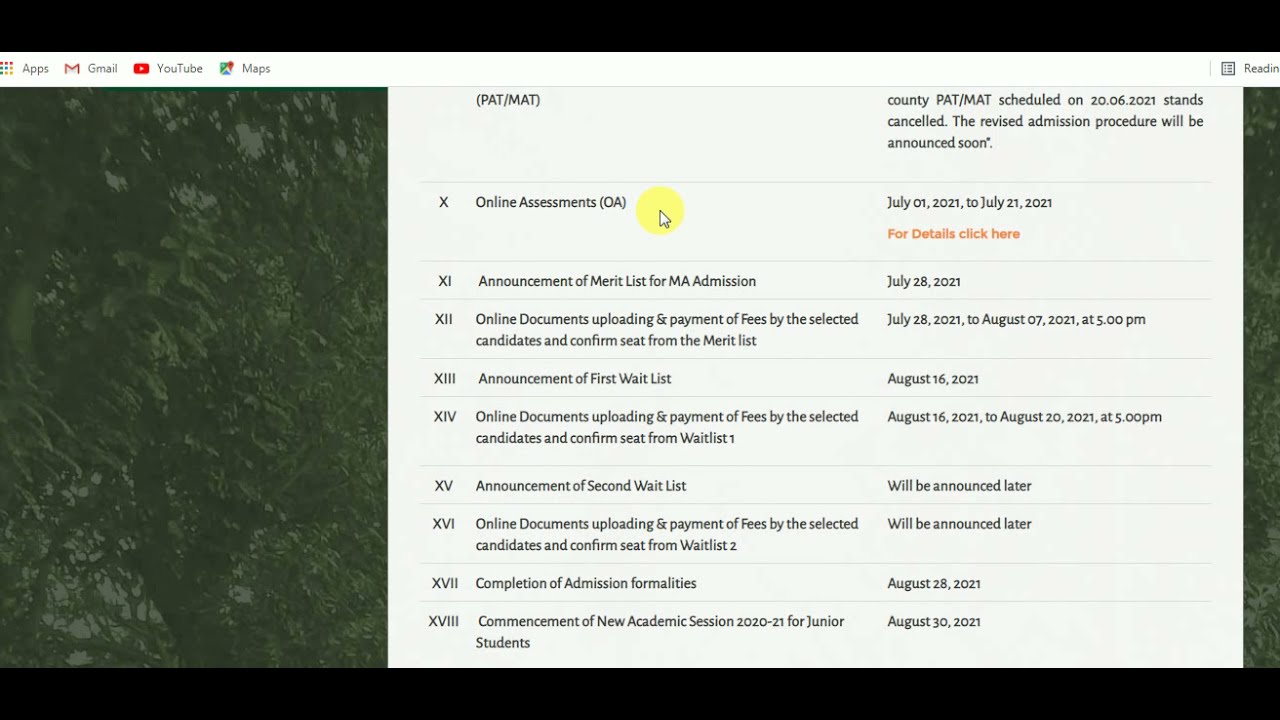
Task: Click 'July 28, 2021, to August 07, 2021' date
Action: click(1016, 319)
